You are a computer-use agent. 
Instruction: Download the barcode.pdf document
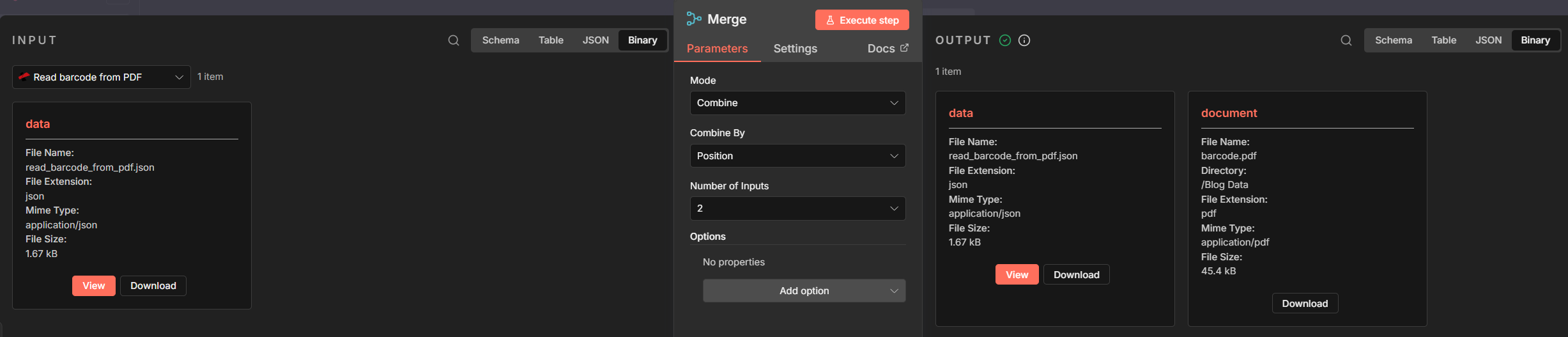pos(1305,304)
